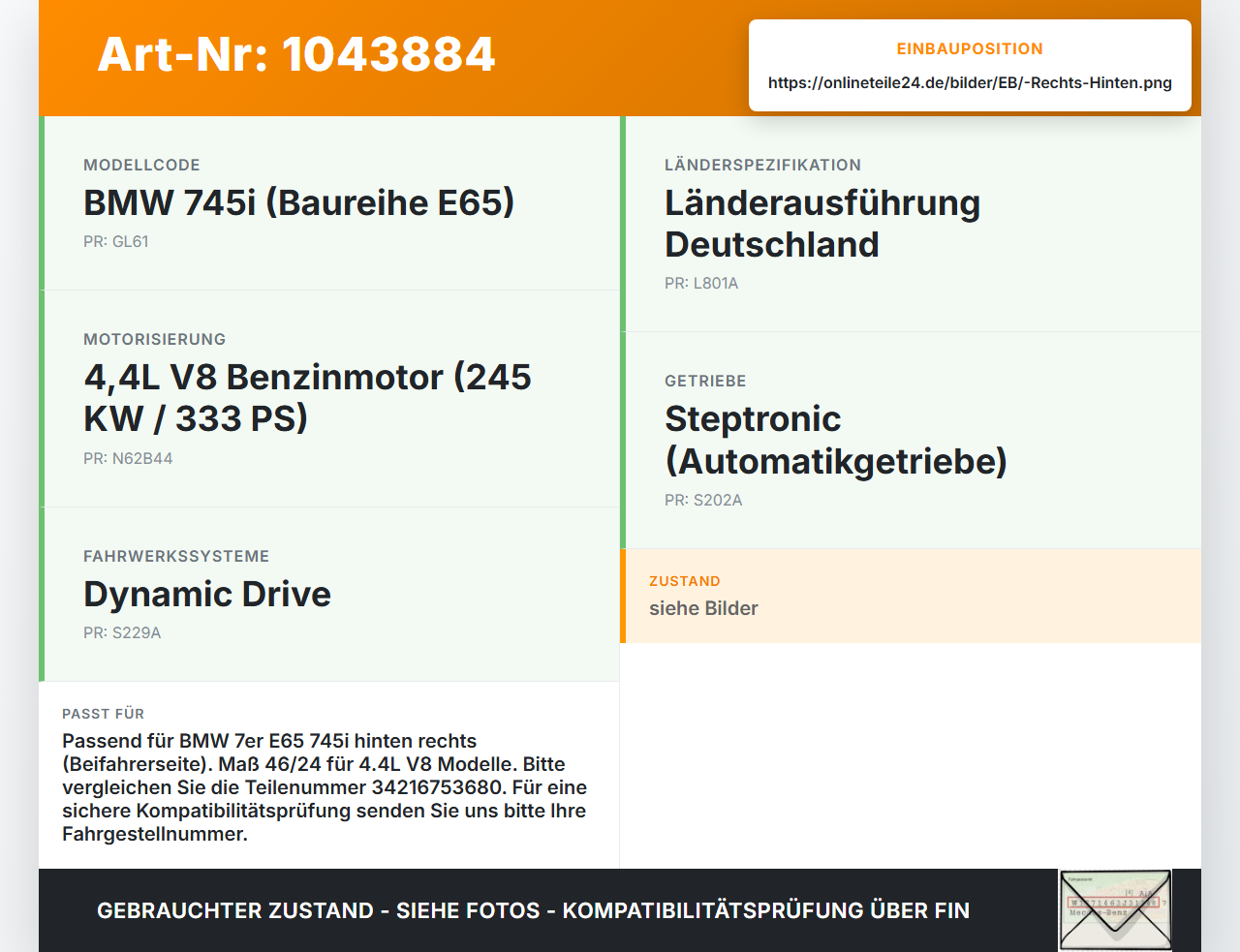Select the Länderausführung Deutschland card
The image size is (1240, 952).
click(911, 225)
